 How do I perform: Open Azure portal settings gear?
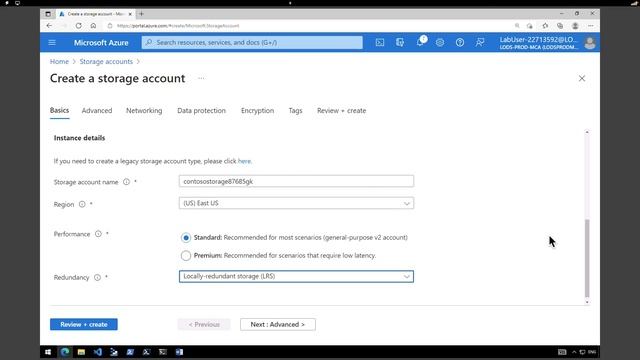440,42
